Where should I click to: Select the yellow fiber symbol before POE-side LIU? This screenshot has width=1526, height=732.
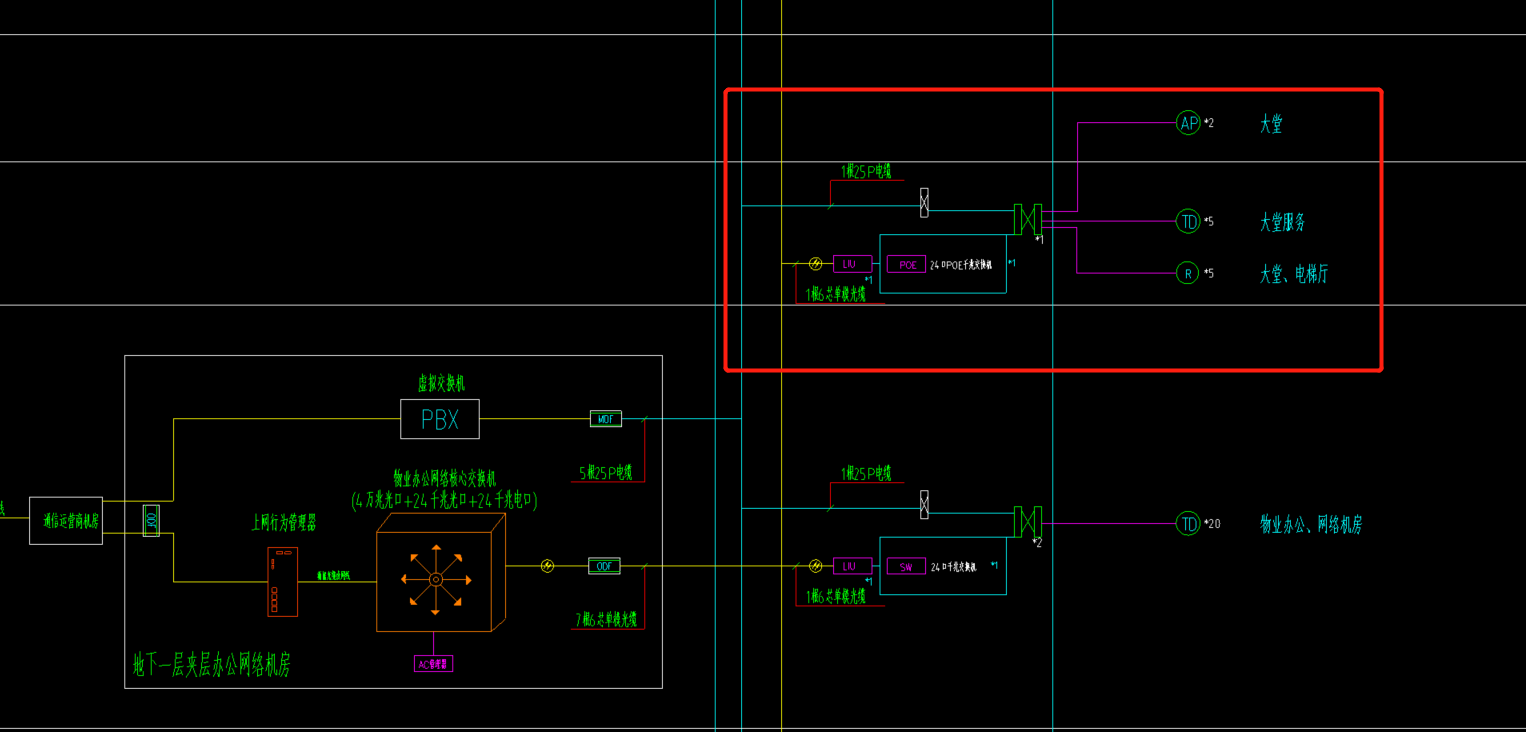(x=815, y=264)
